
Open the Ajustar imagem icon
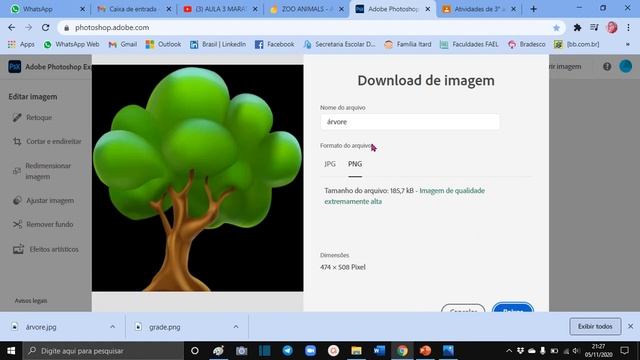click(x=17, y=200)
